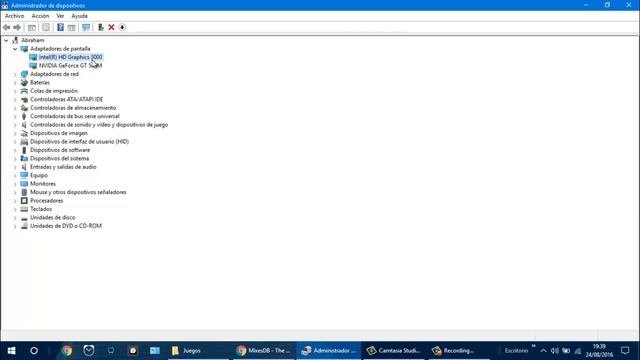
Task: Select Dispositivos de imagen row
Action: (58, 133)
